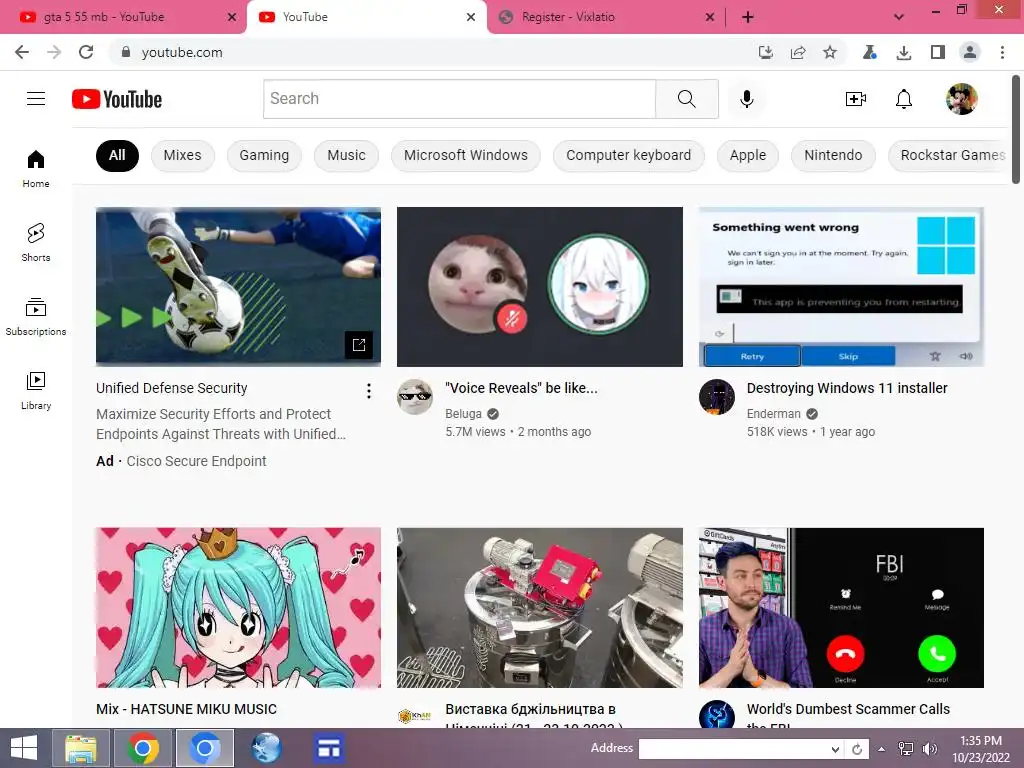
Task: Select the Music filter chip
Action: [x=346, y=155]
